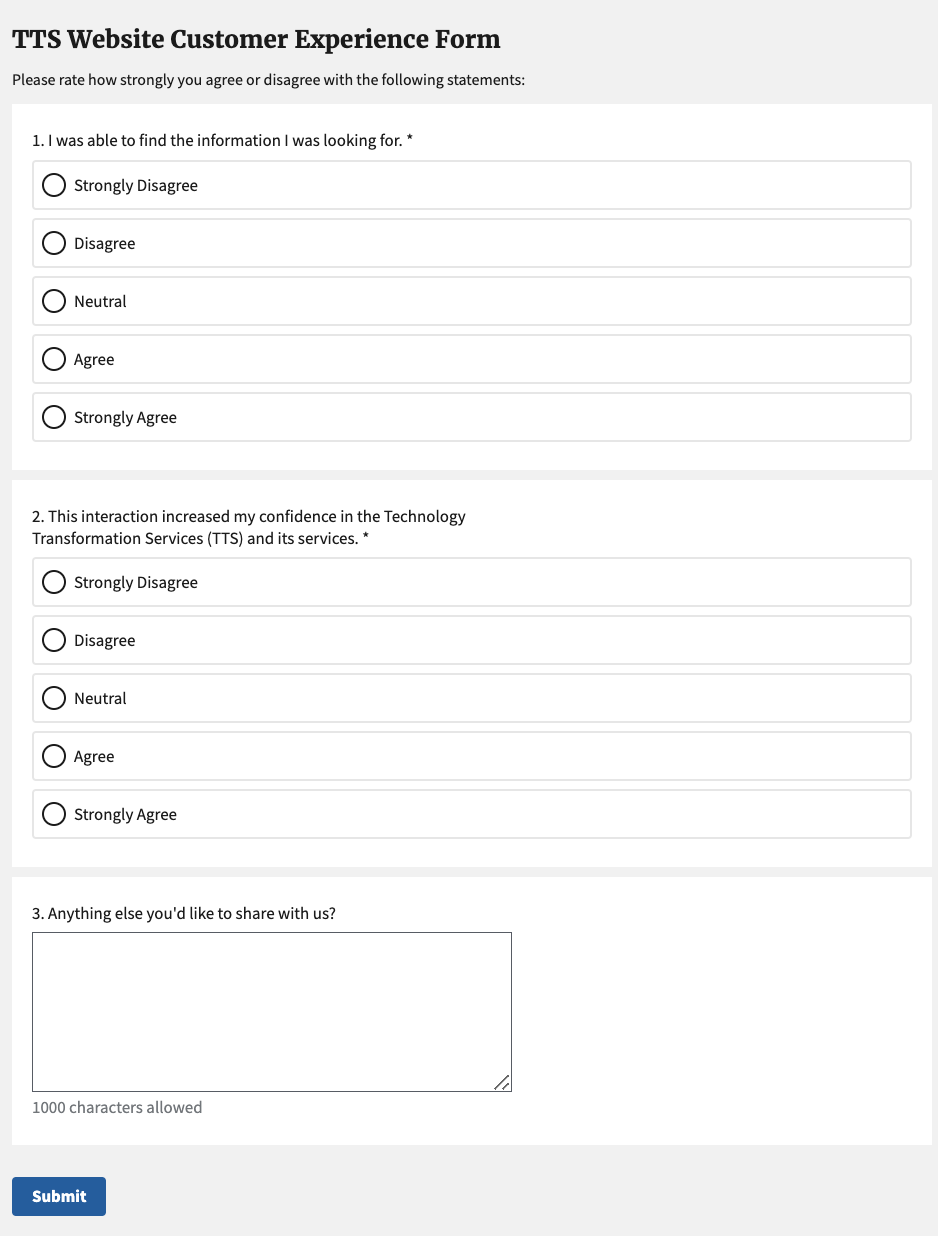Click the question 1 label text
The width and height of the screenshot is (938, 1236).
point(216,141)
